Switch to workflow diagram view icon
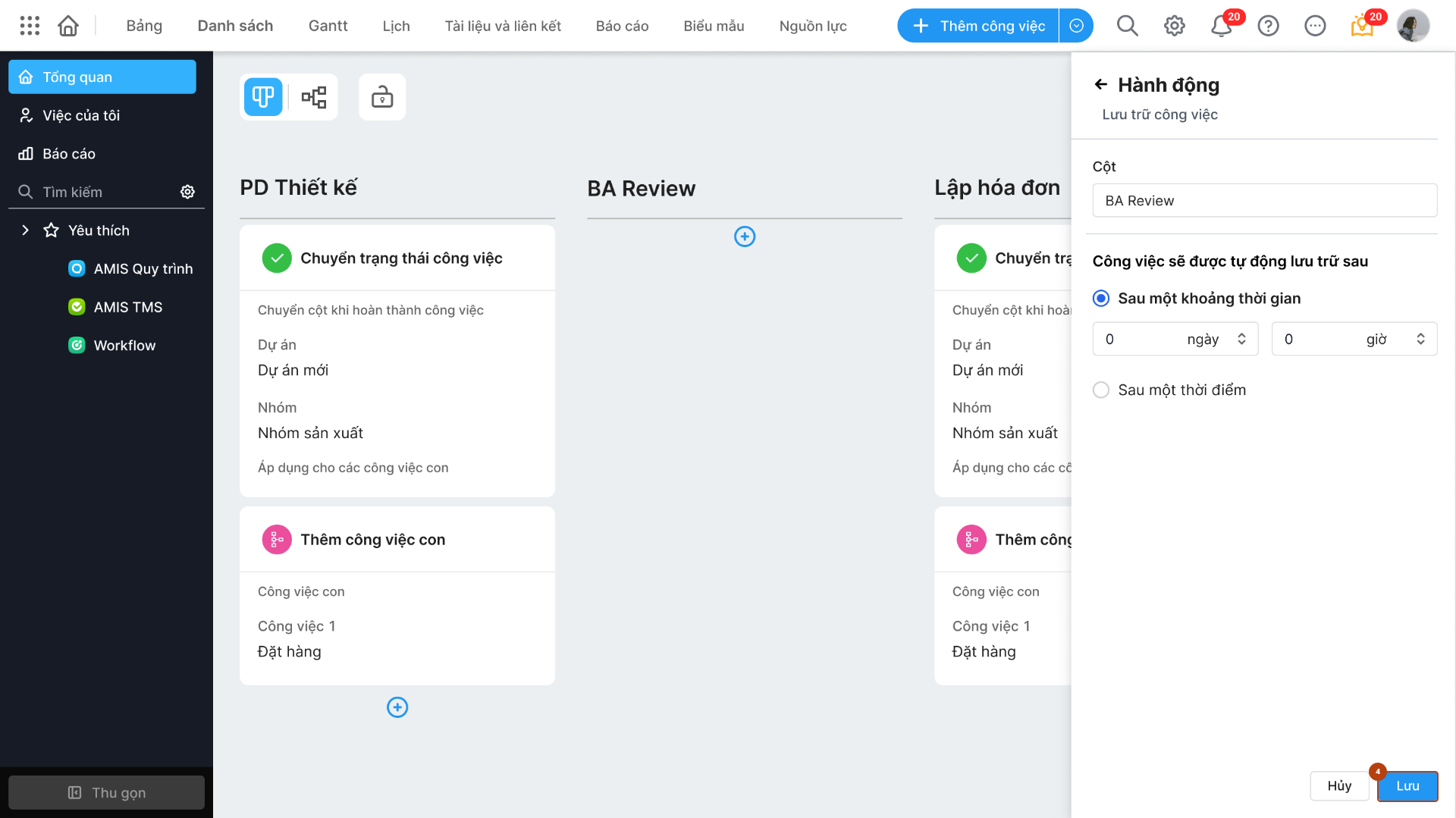 [x=314, y=97]
